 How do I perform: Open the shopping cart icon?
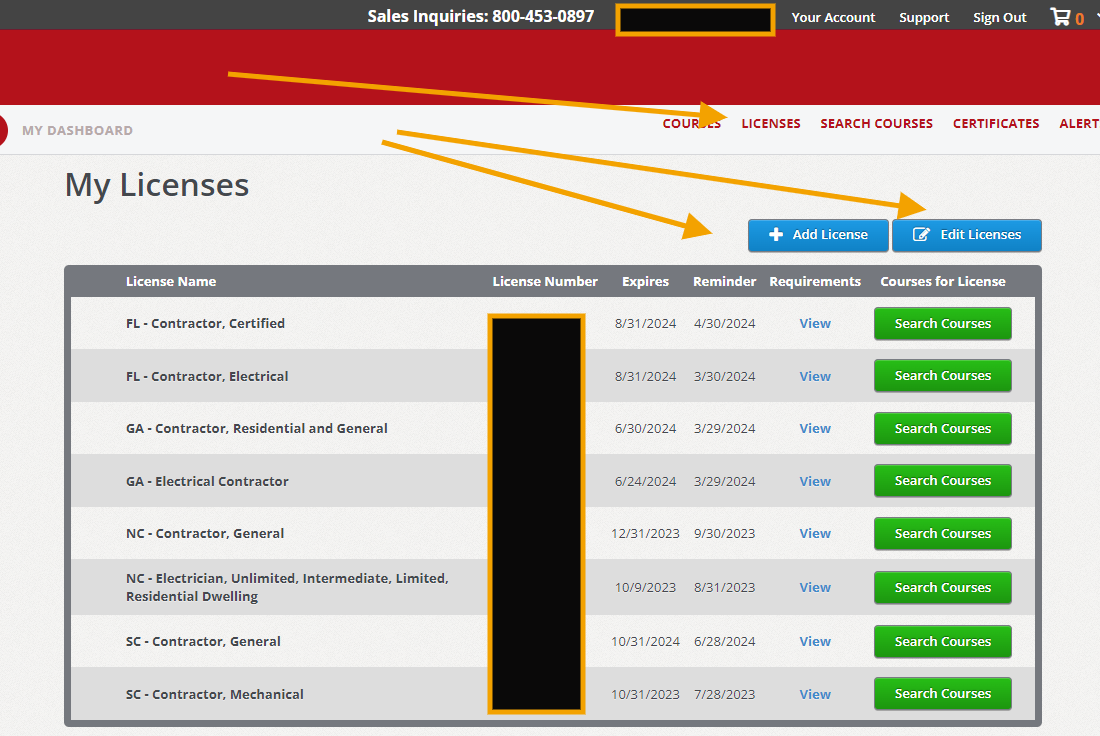(x=1059, y=17)
